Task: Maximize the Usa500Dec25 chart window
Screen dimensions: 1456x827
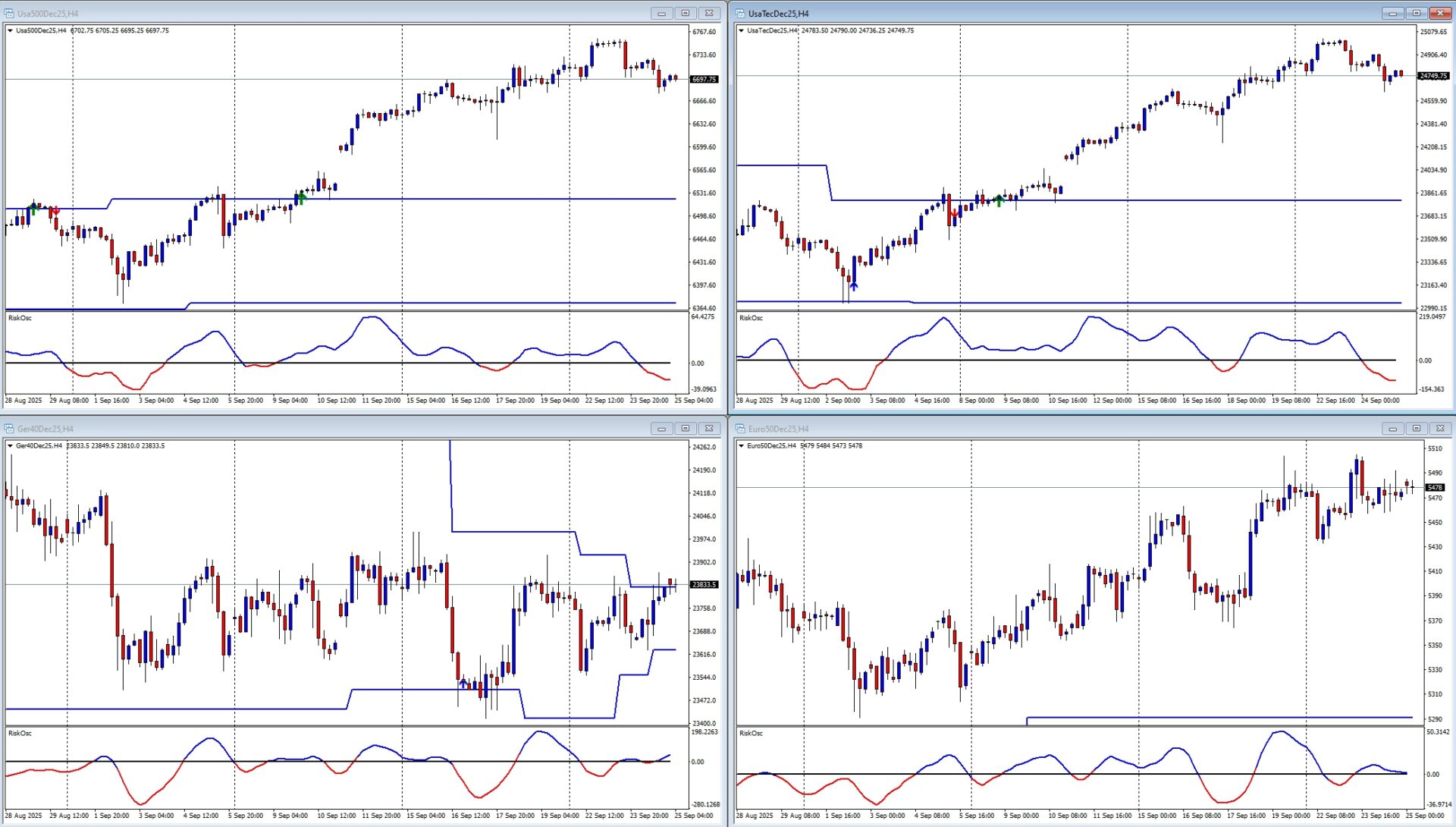Action: [x=685, y=14]
